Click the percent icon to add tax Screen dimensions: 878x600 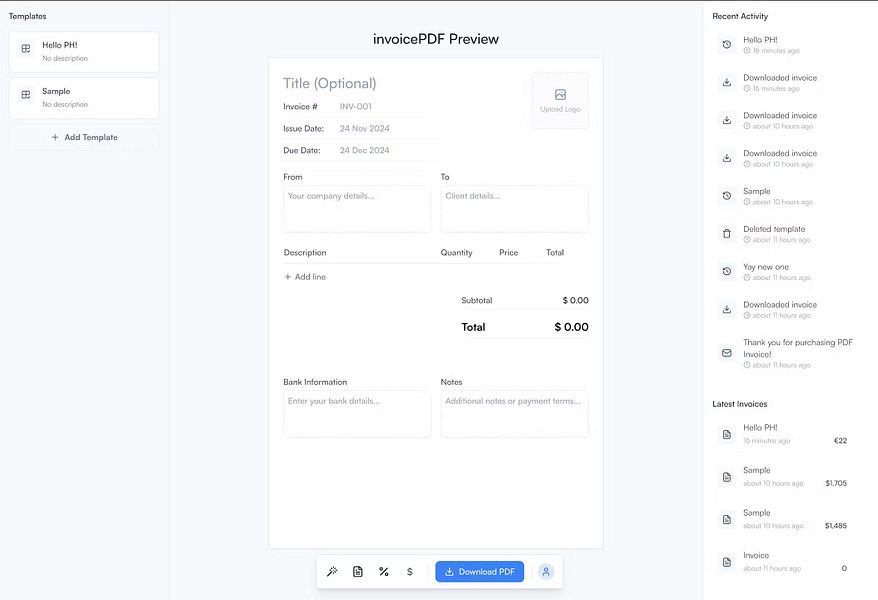pyautogui.click(x=383, y=571)
